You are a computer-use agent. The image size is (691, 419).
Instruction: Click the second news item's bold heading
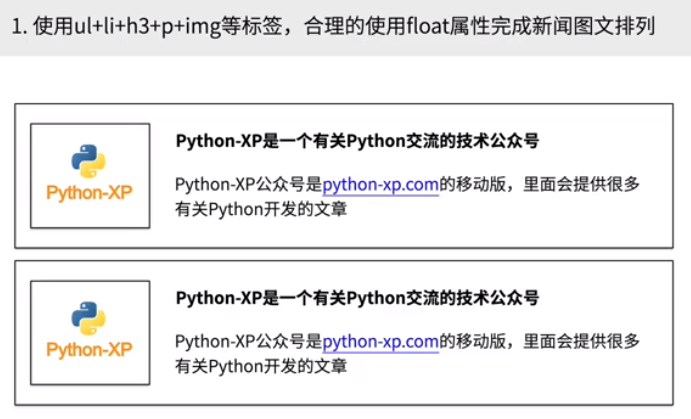357,298
